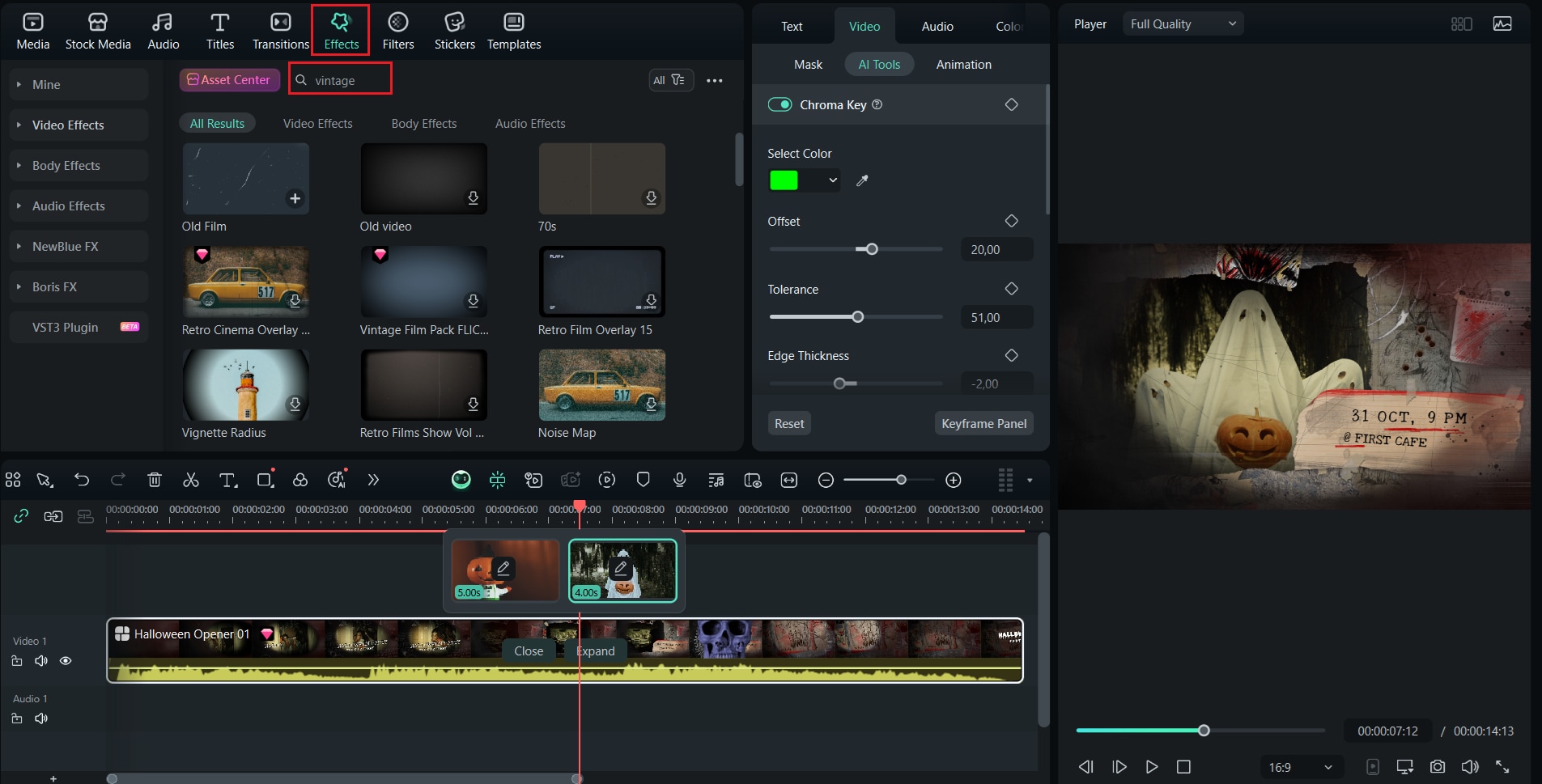
Task: Open the Media tab
Action: [x=33, y=32]
